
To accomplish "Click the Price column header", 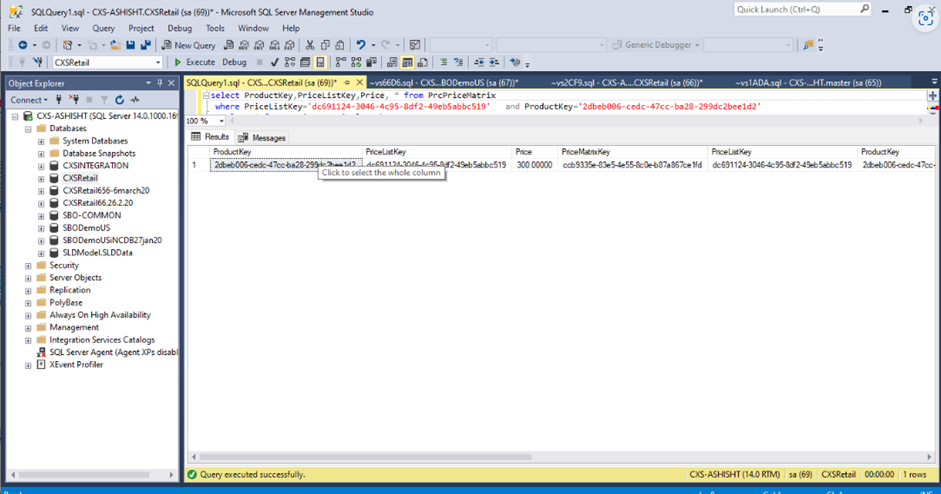I will click(534, 152).
